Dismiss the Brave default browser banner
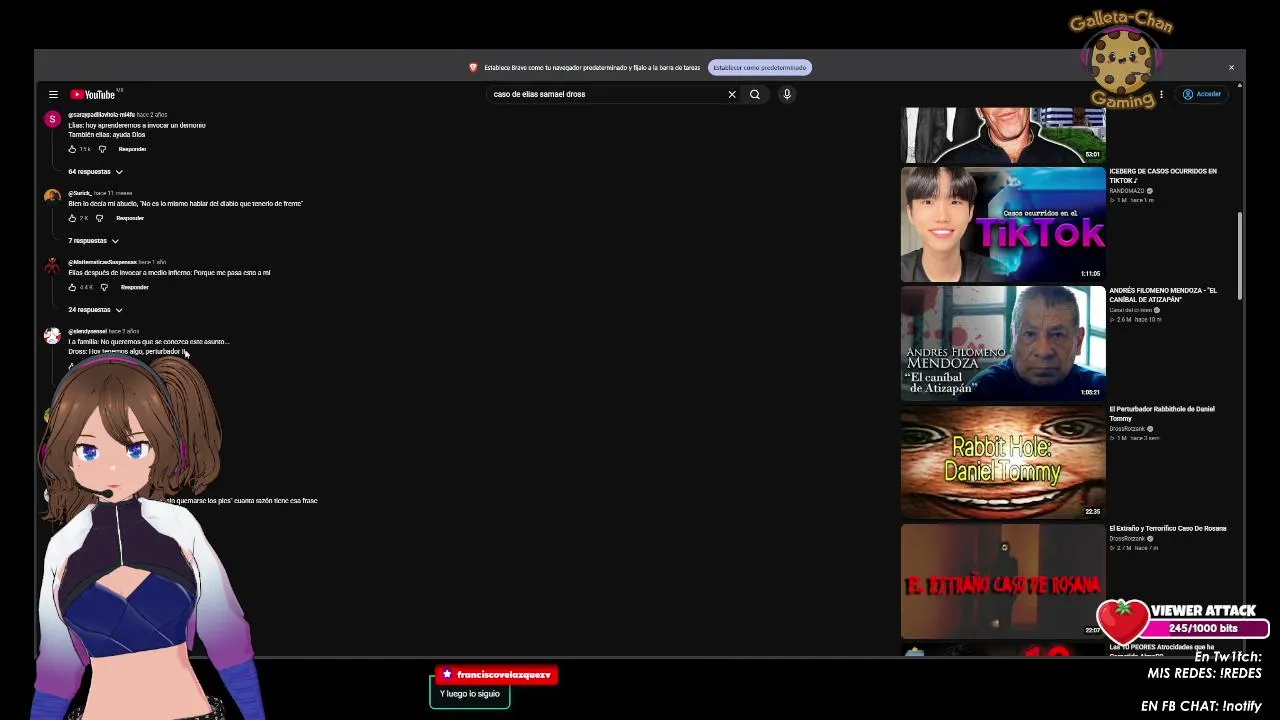 click(x=1231, y=67)
